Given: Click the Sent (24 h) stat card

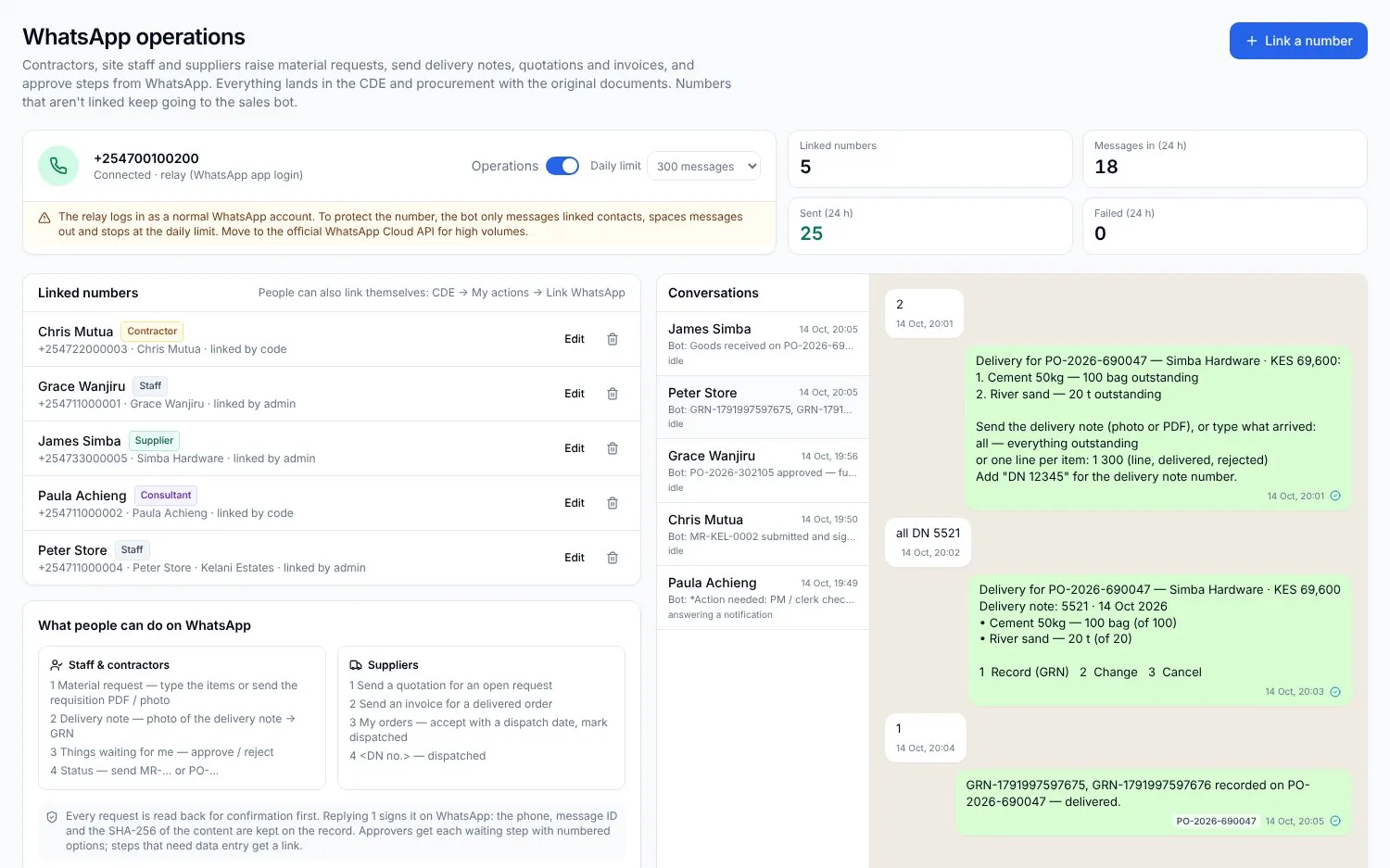Looking at the screenshot, I should point(929,225).
